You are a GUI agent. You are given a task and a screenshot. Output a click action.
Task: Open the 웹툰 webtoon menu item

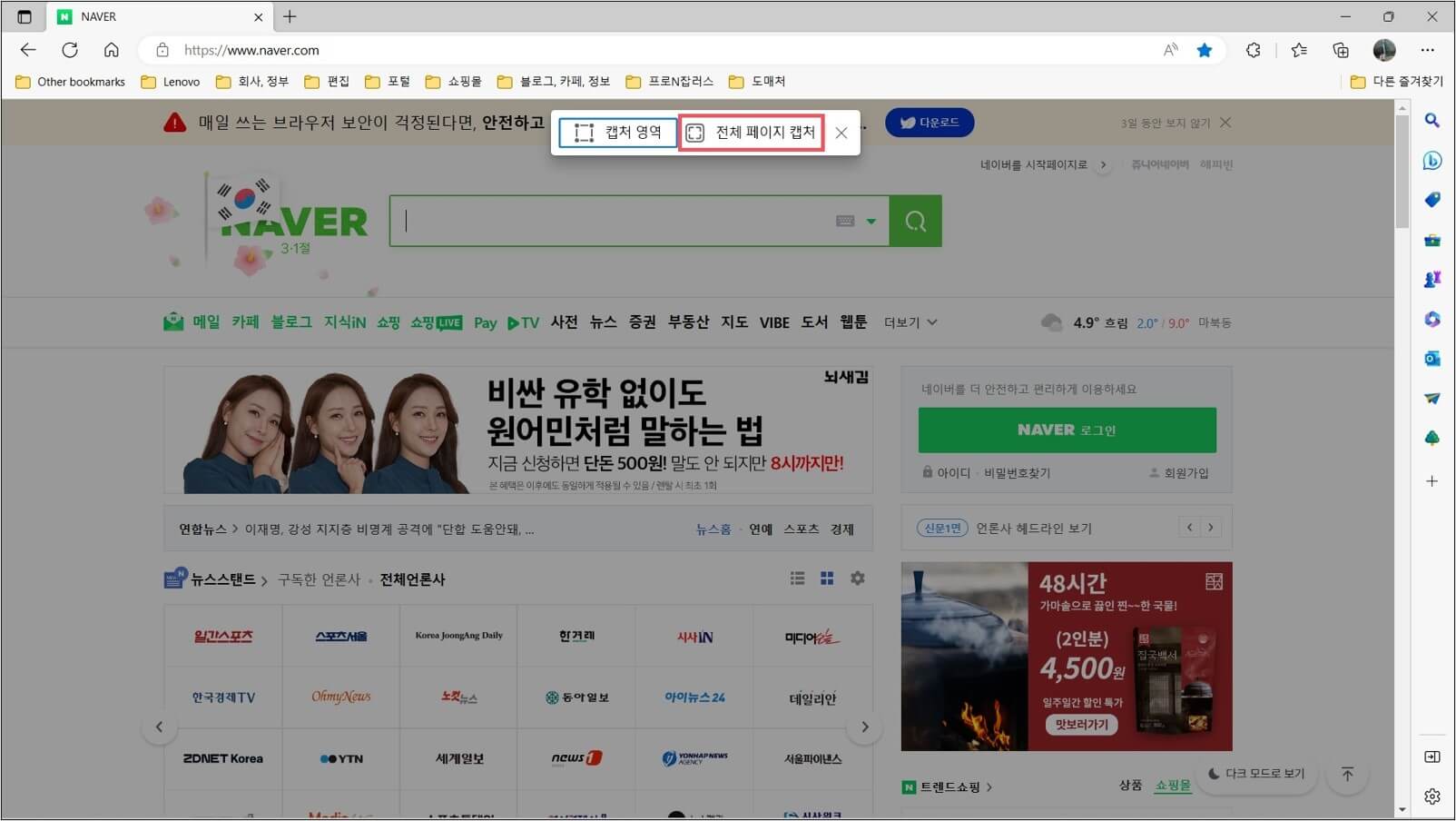click(853, 322)
